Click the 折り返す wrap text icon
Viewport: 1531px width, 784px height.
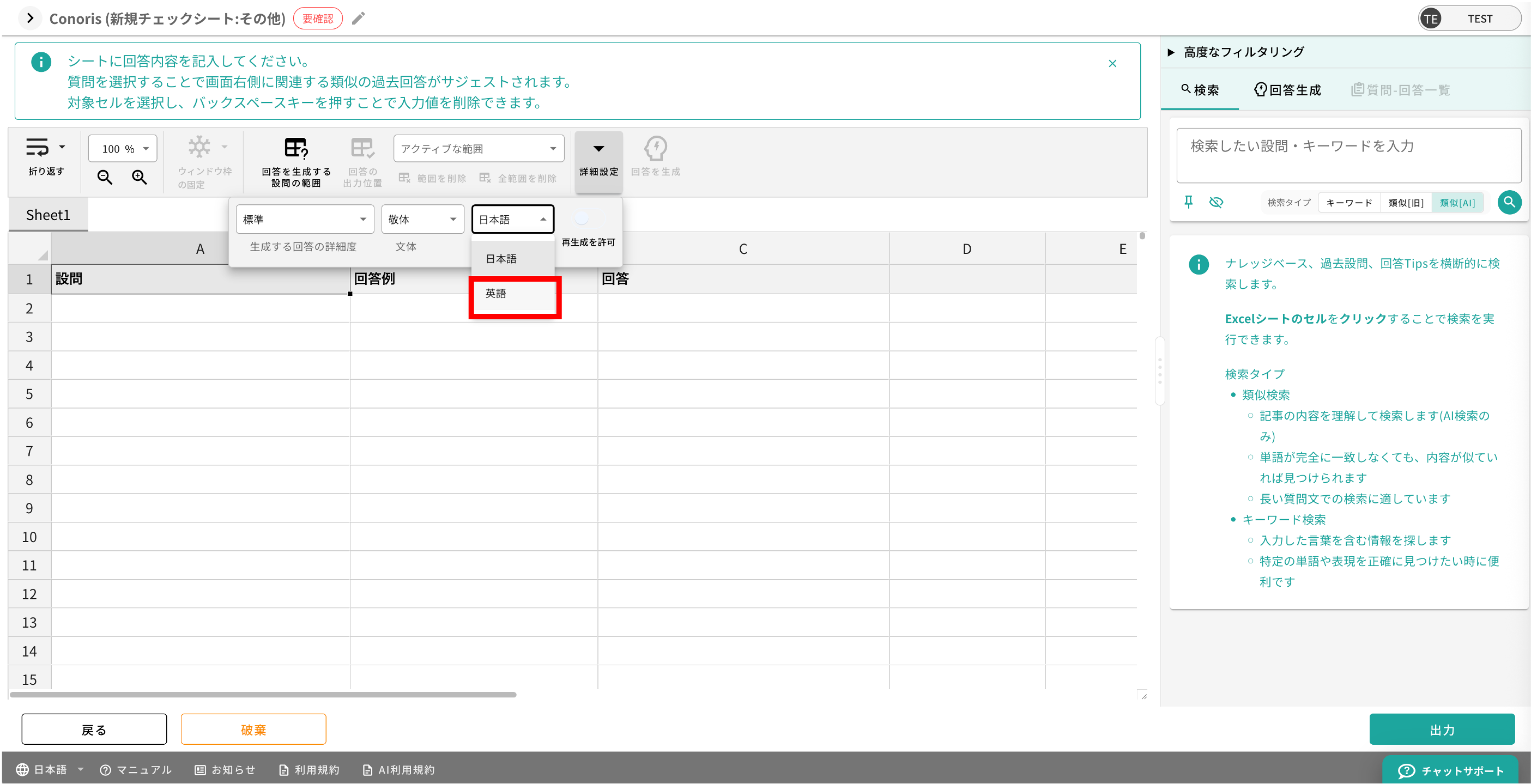pyautogui.click(x=38, y=147)
